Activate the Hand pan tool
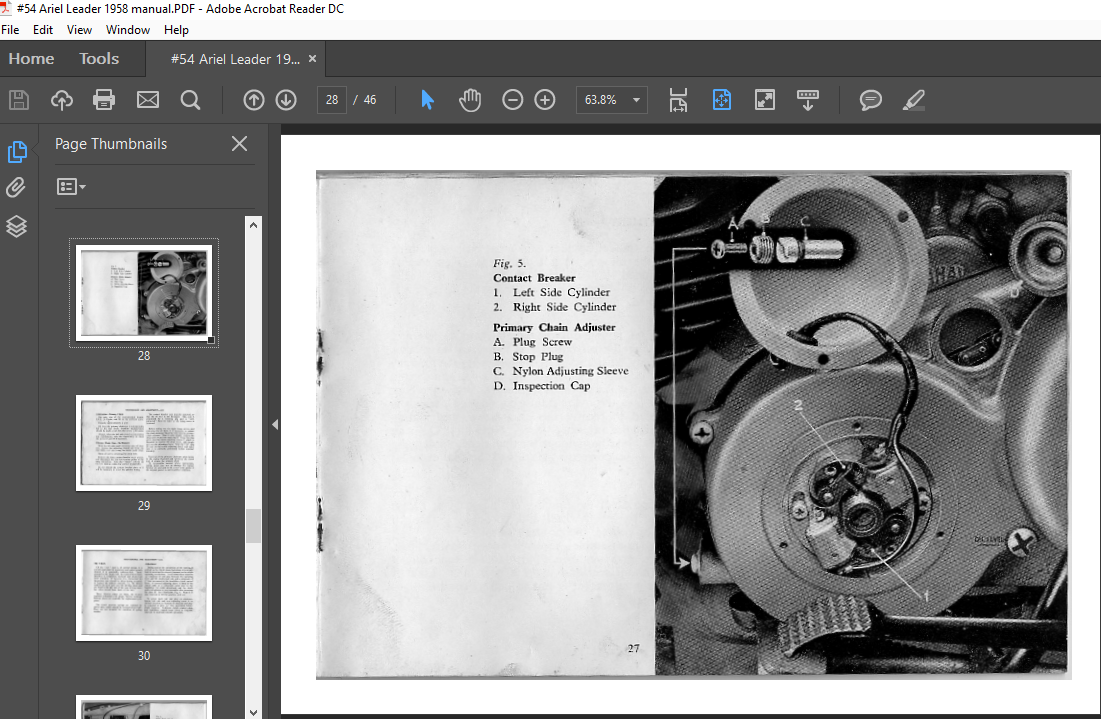 (x=470, y=100)
